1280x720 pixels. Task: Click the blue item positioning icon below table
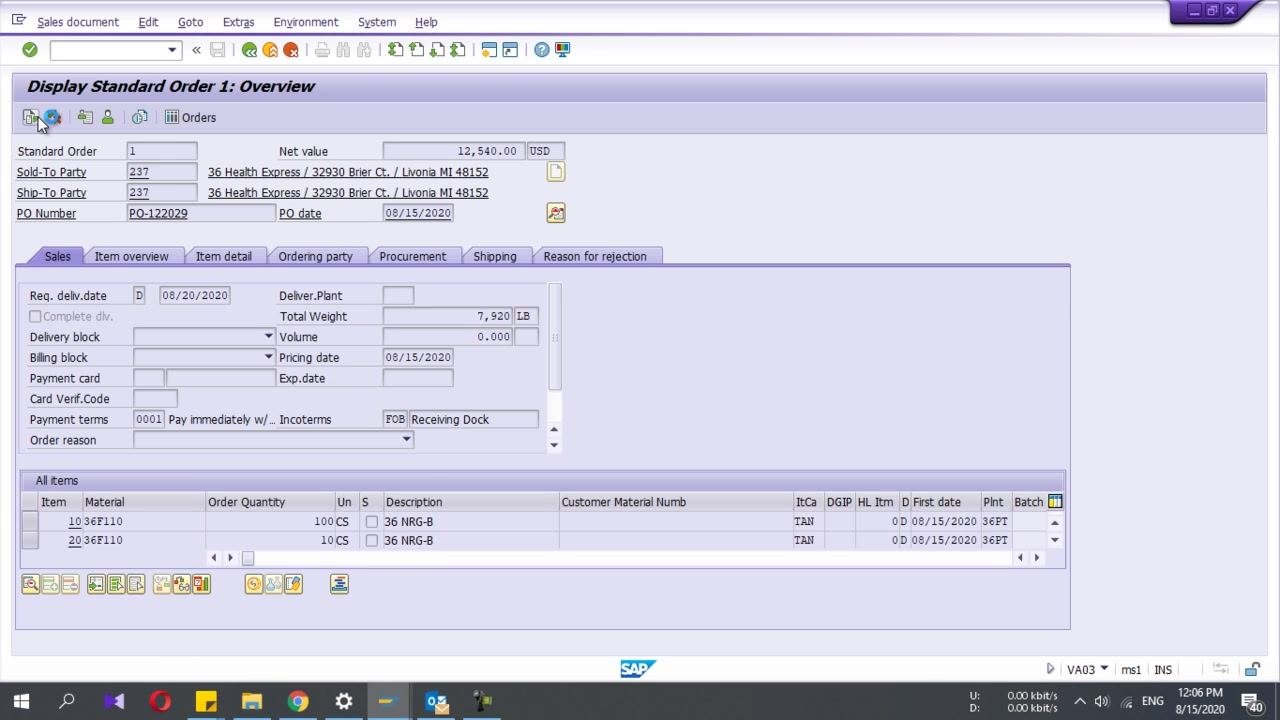(339, 584)
